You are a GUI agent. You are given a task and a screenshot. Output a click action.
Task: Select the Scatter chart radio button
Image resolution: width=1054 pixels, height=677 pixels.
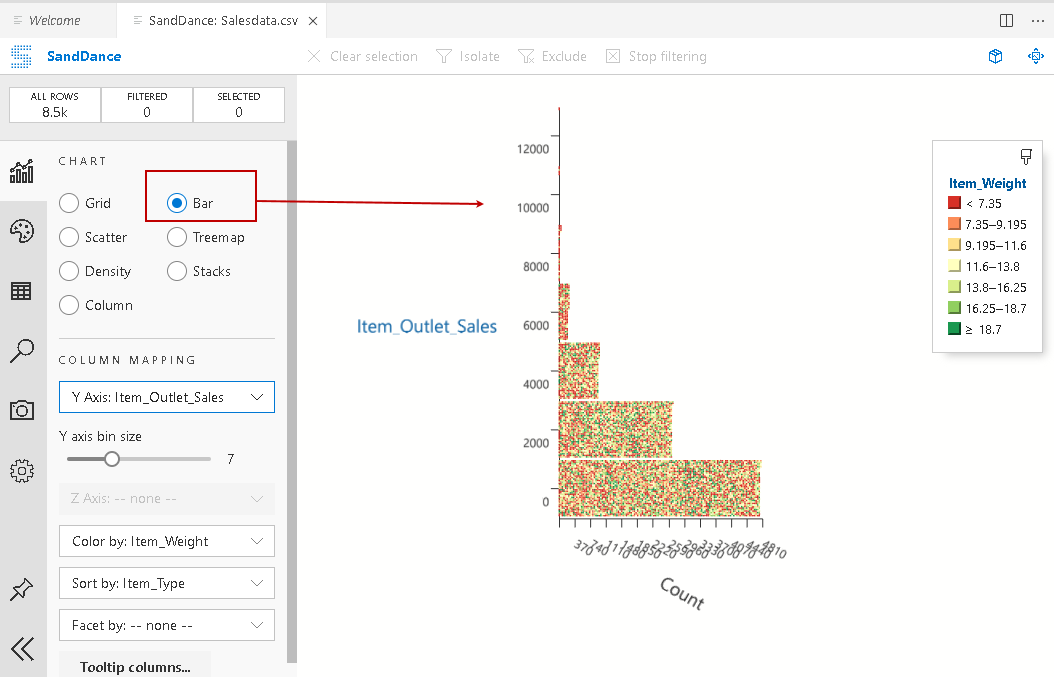69,237
